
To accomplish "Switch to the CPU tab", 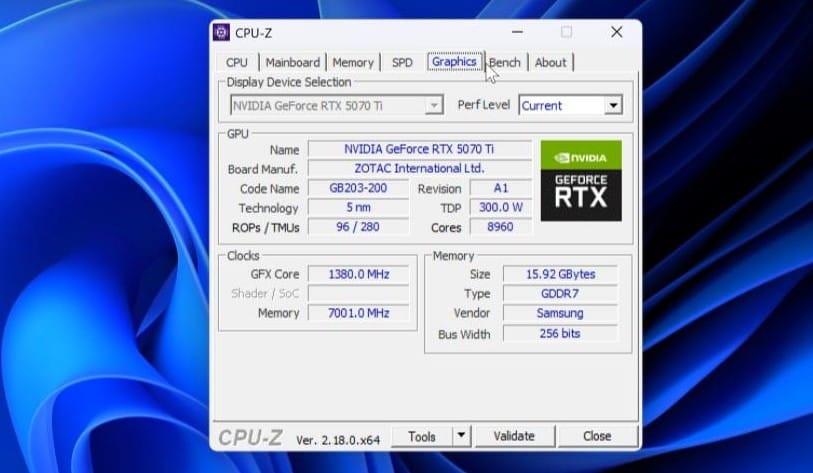I will (237, 62).
